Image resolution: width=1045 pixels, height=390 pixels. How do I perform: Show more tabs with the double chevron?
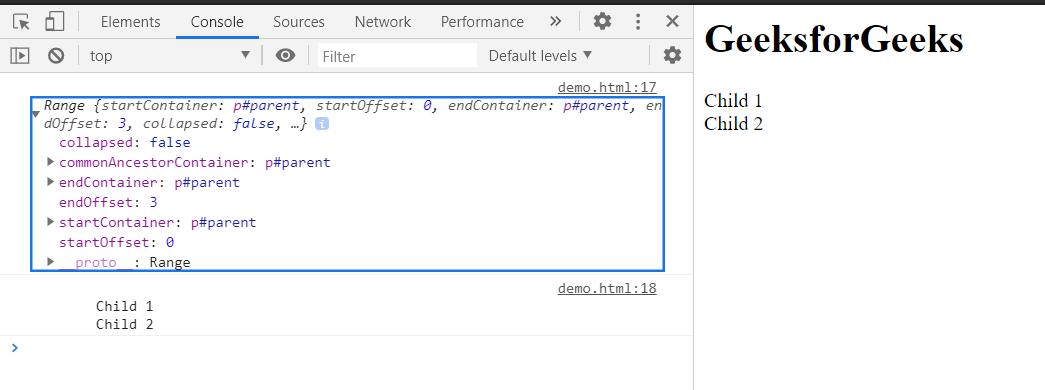click(x=555, y=21)
